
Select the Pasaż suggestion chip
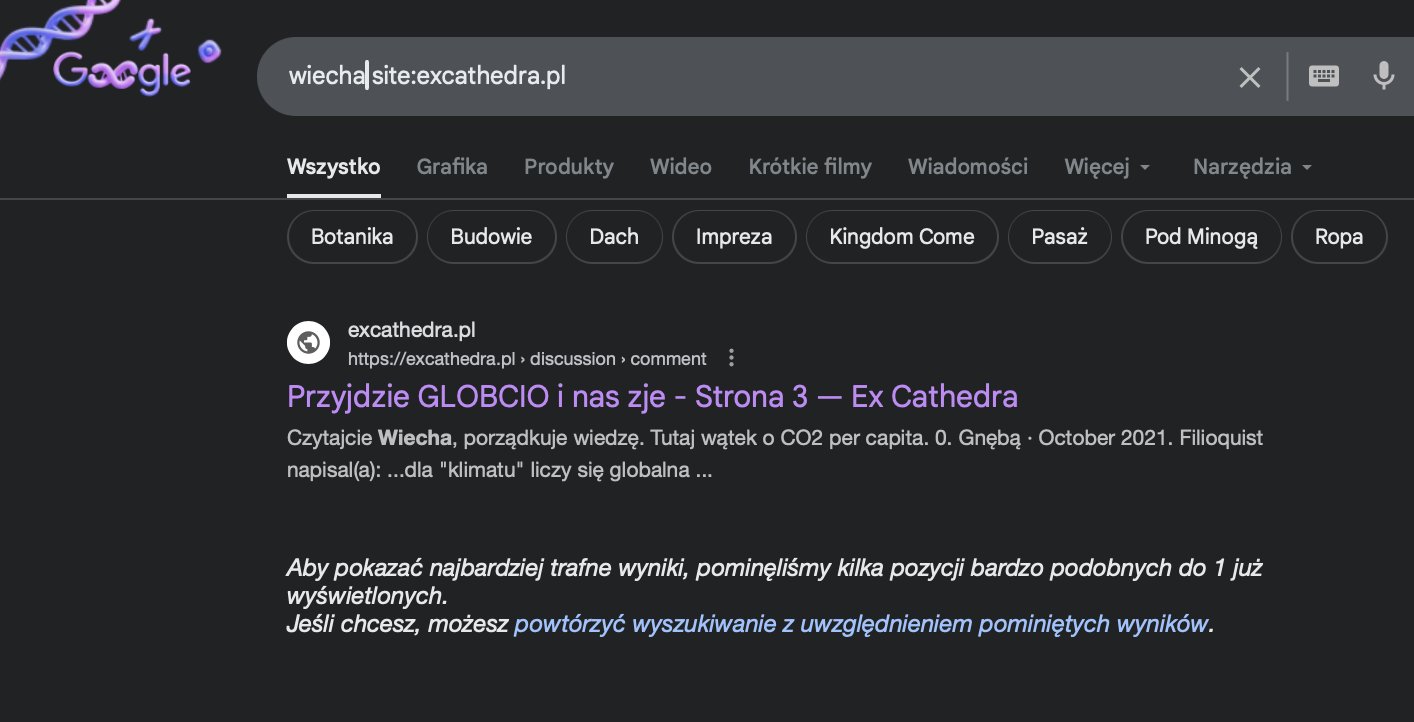[x=1060, y=237]
